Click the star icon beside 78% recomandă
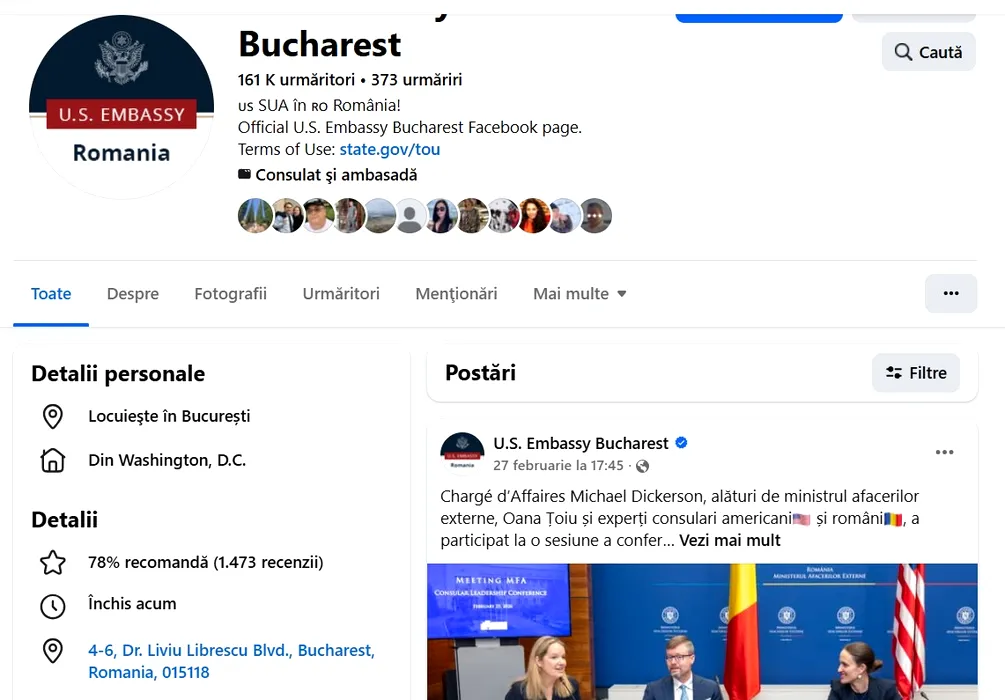 [53, 563]
